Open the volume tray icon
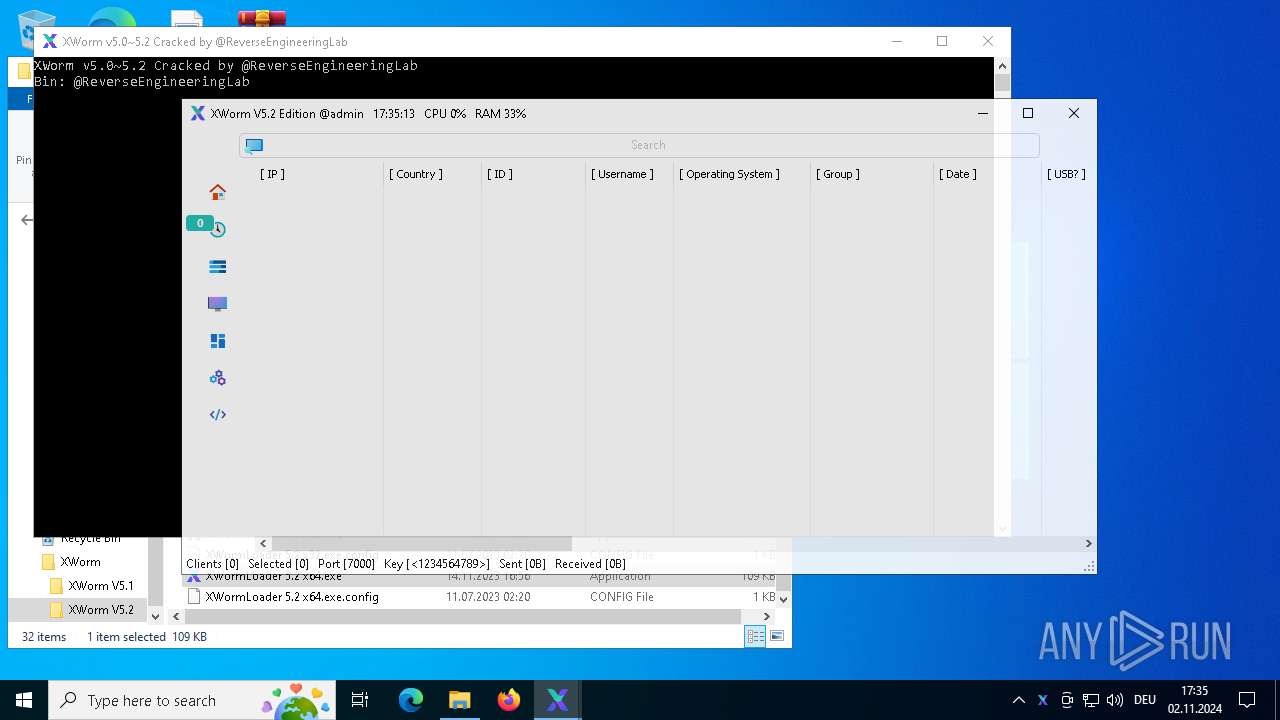 click(x=1115, y=700)
